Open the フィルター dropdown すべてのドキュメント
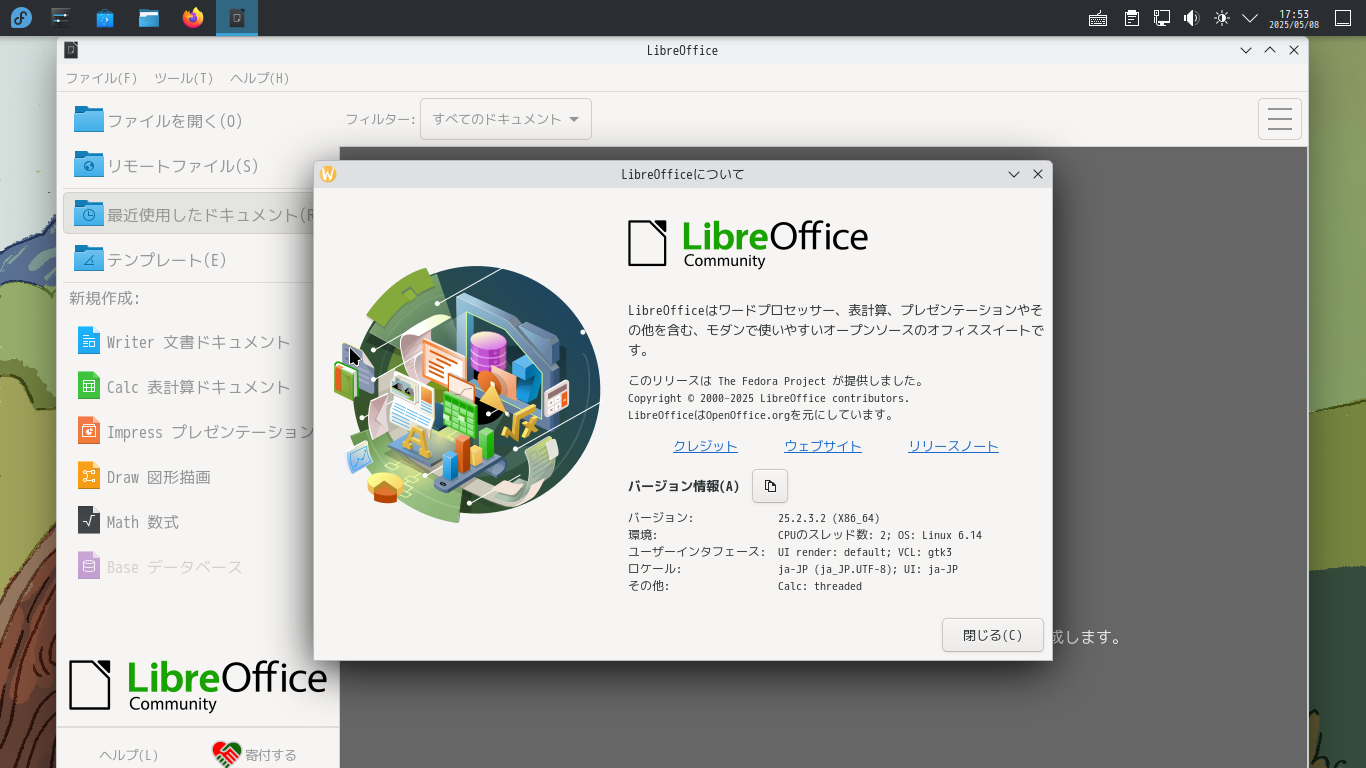Viewport: 1366px width, 768px height. pos(506,119)
